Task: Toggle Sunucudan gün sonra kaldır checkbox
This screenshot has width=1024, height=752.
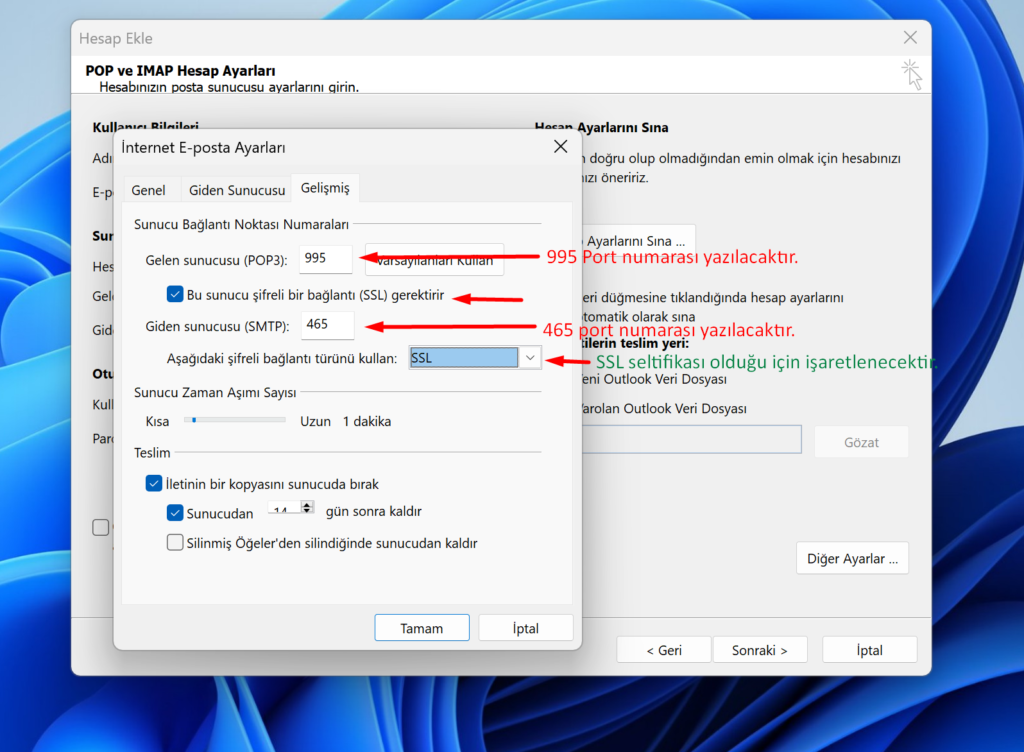Action: point(175,512)
